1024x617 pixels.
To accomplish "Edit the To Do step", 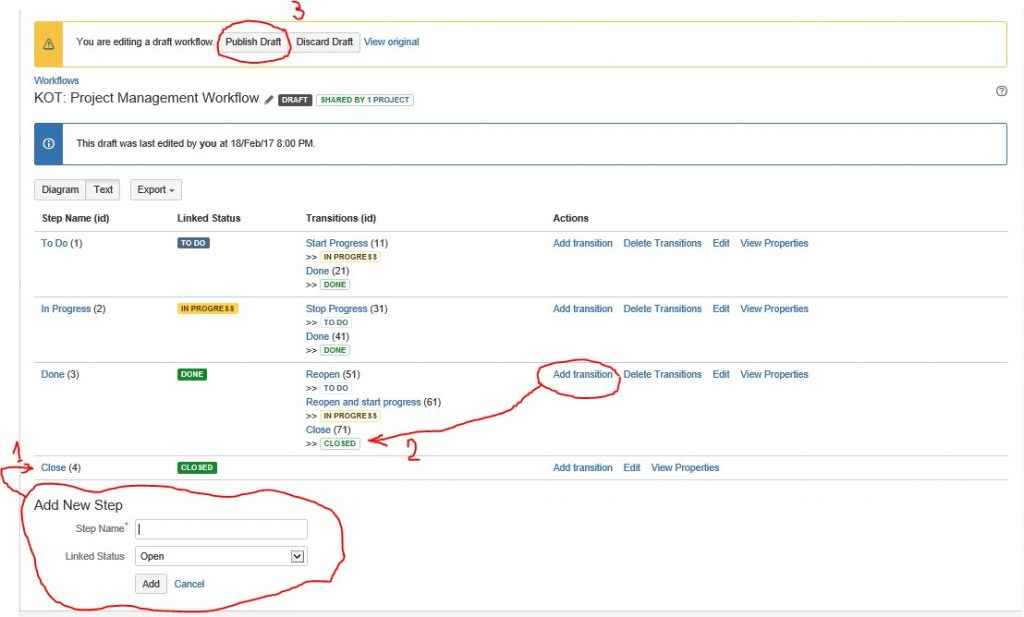I will pyautogui.click(x=721, y=244).
